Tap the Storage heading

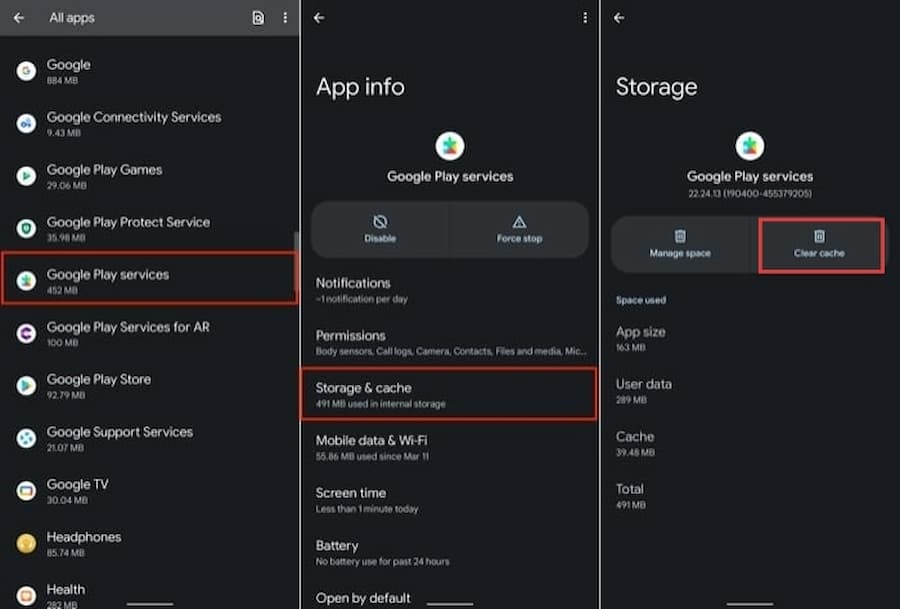coord(657,87)
